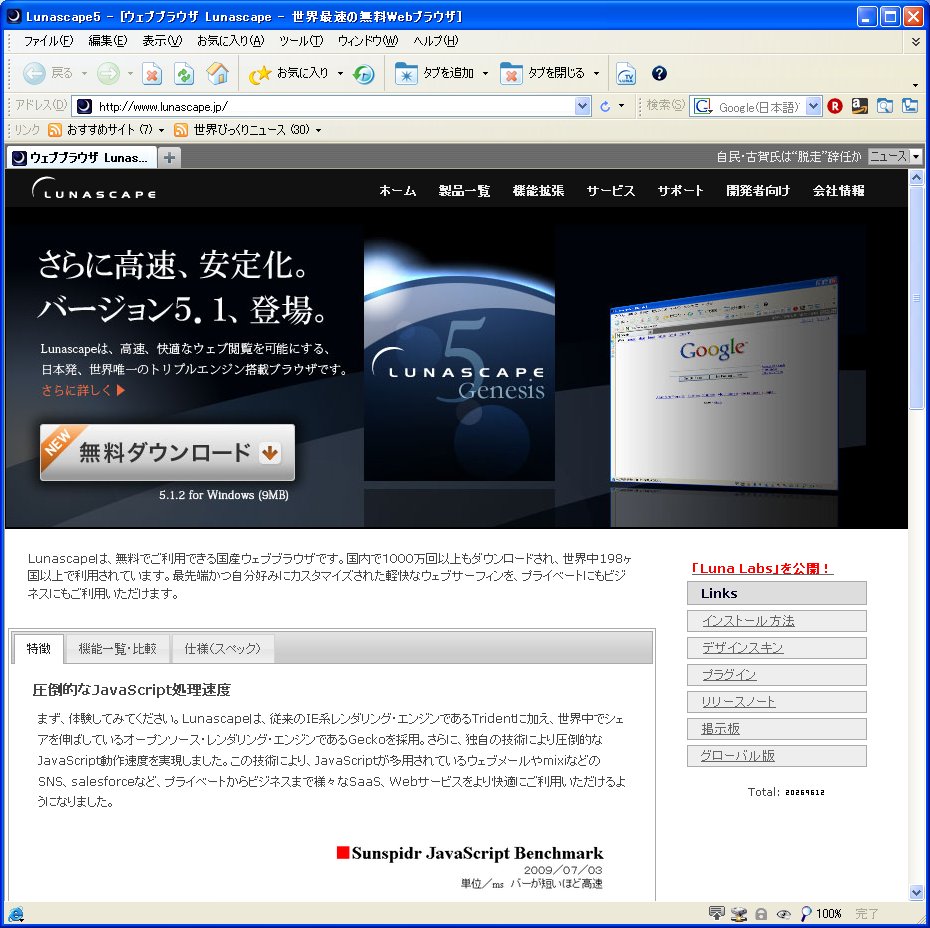930x928 pixels.
Task: Follow the さらに詳しく link
Action: [83, 390]
